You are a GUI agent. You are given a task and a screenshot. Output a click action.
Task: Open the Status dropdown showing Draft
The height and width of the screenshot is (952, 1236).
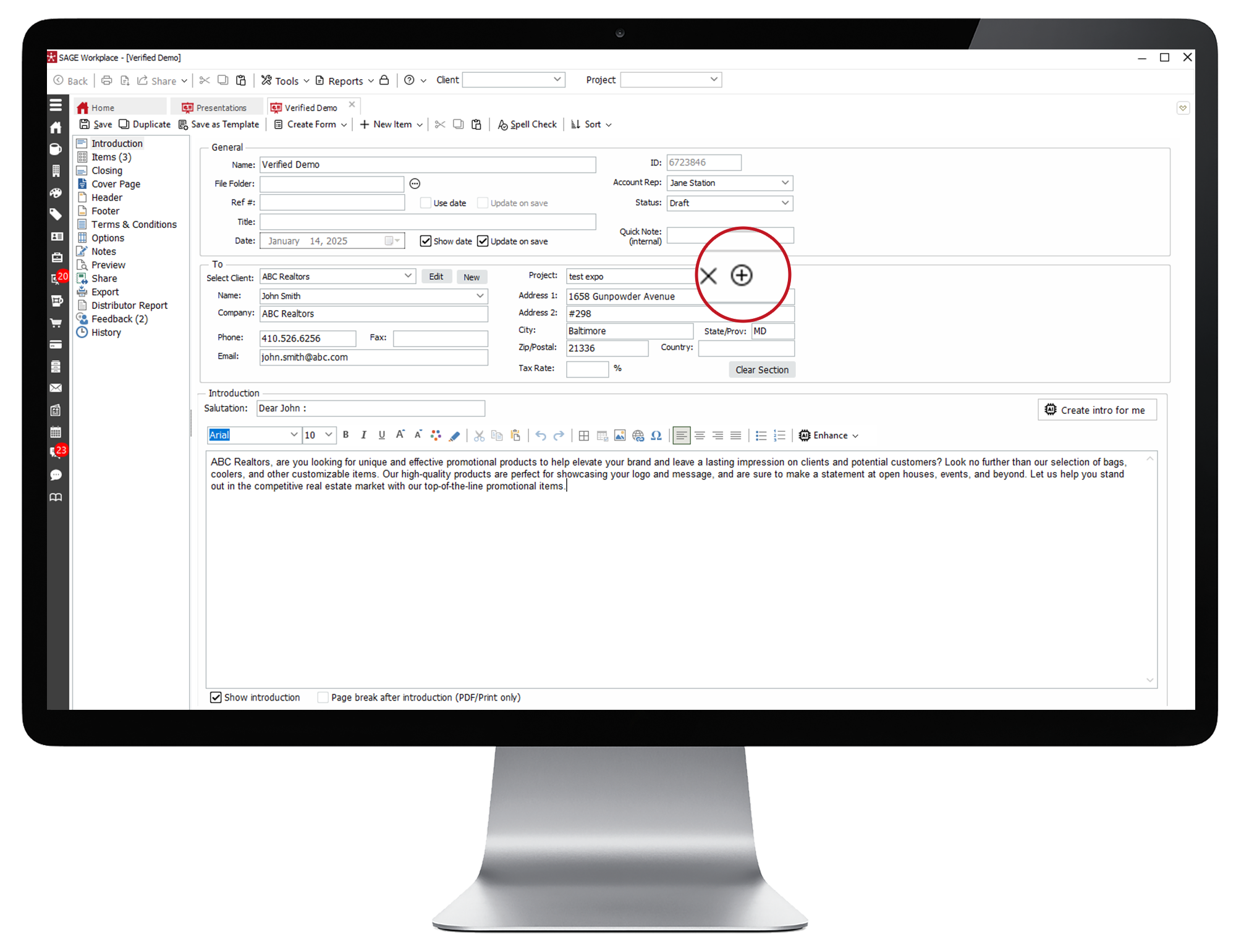coord(784,203)
